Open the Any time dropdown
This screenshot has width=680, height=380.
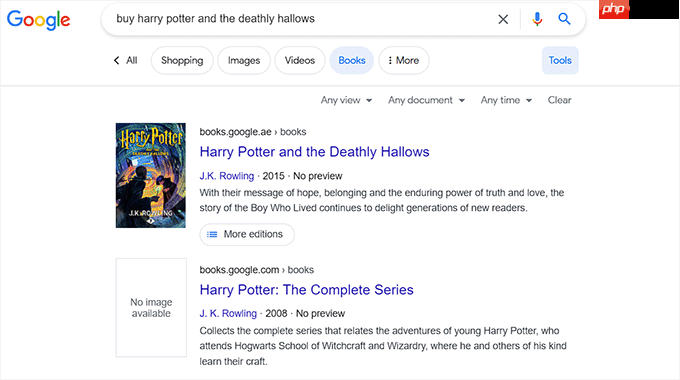tap(506, 100)
